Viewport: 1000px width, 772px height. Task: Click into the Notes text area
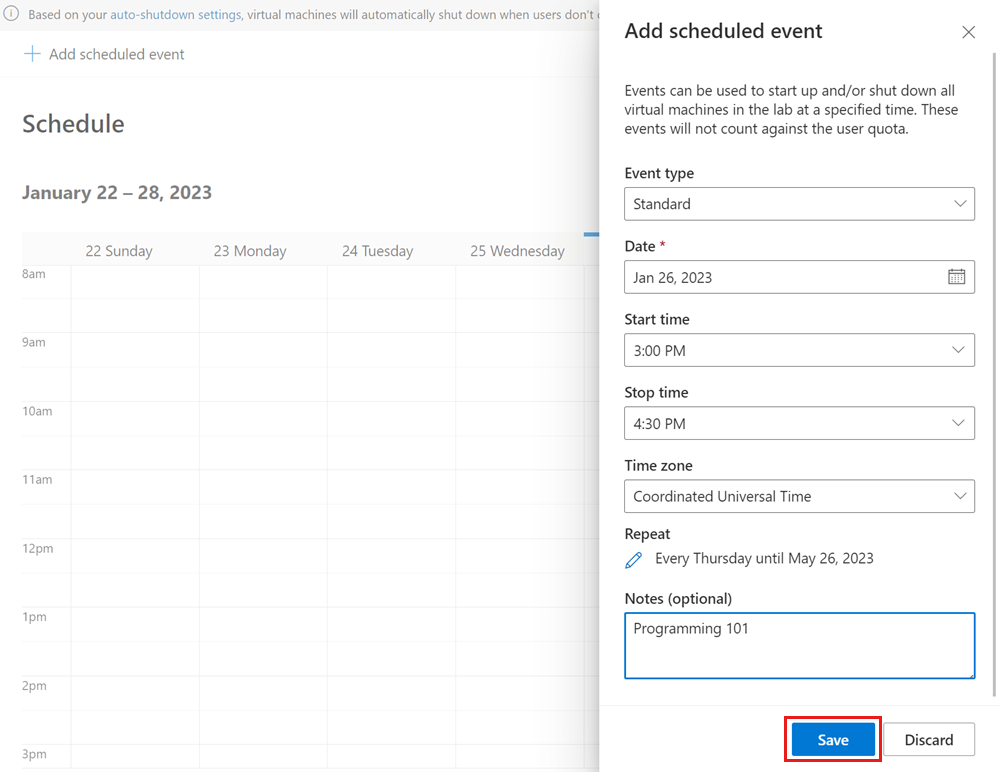[799, 646]
